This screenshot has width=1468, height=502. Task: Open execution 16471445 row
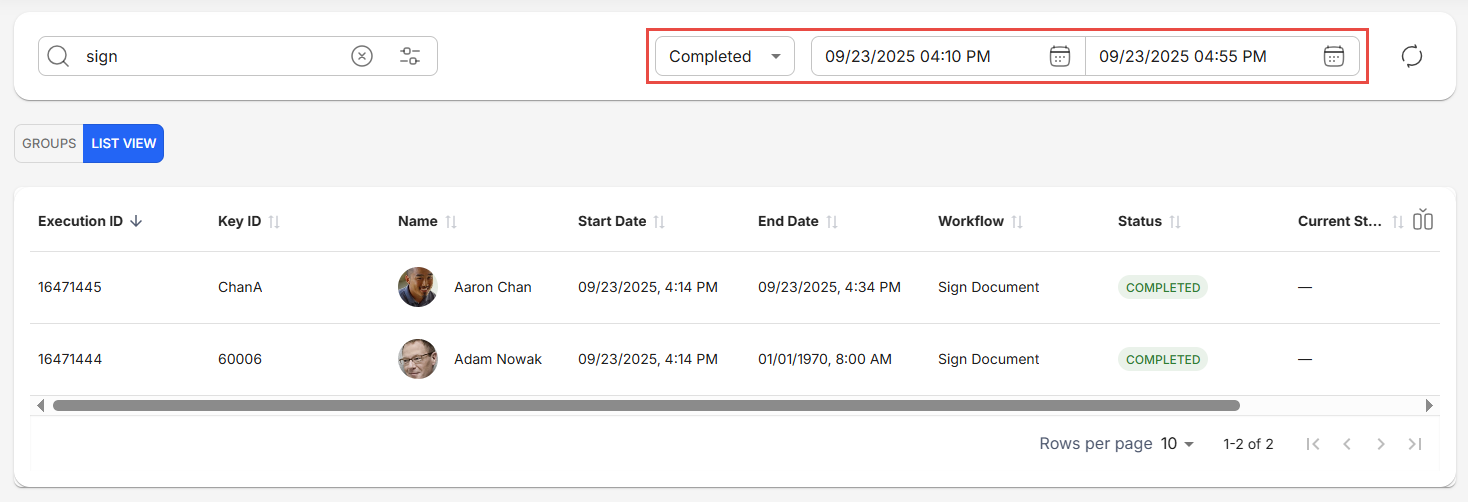[x=70, y=287]
